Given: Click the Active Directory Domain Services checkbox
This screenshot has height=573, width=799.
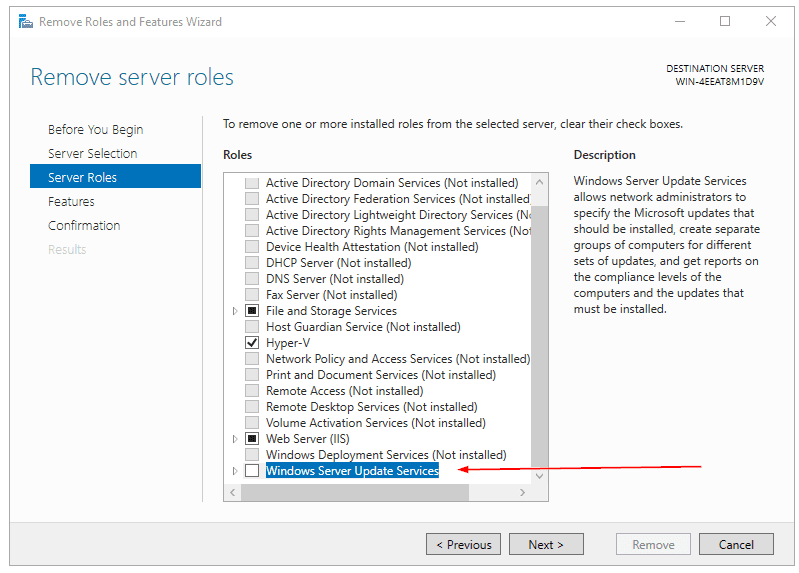Looking at the screenshot, I should pos(252,183).
